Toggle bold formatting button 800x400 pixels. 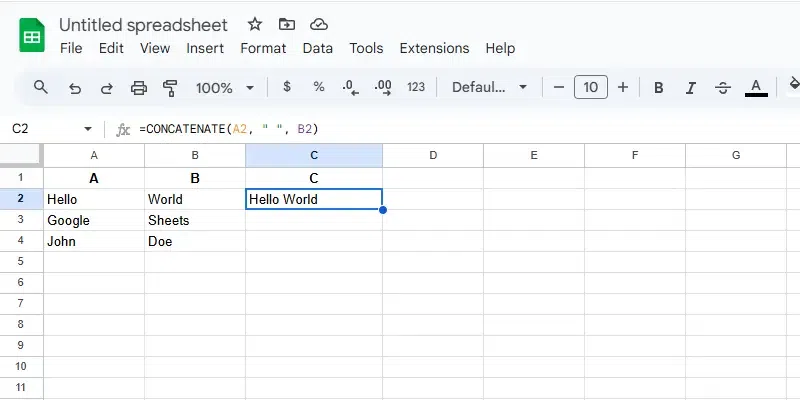point(659,87)
